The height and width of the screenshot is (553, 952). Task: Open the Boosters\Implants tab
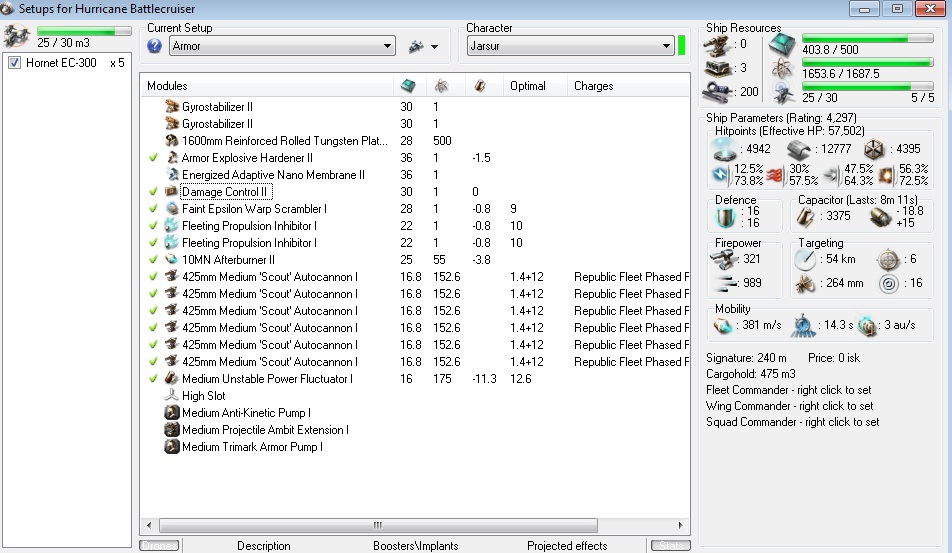(415, 546)
